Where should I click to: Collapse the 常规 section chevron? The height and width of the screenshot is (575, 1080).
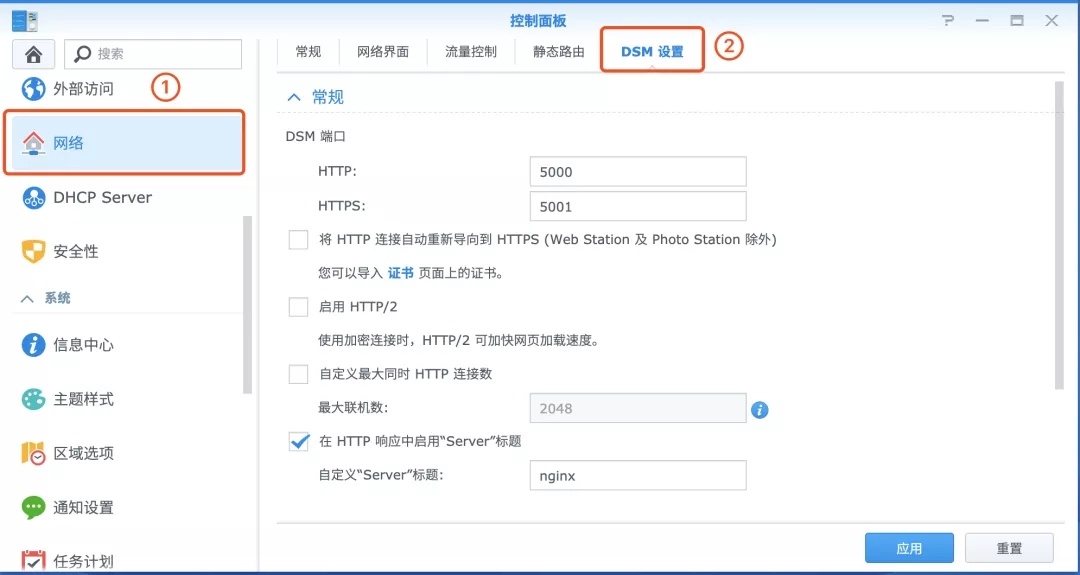(x=294, y=97)
